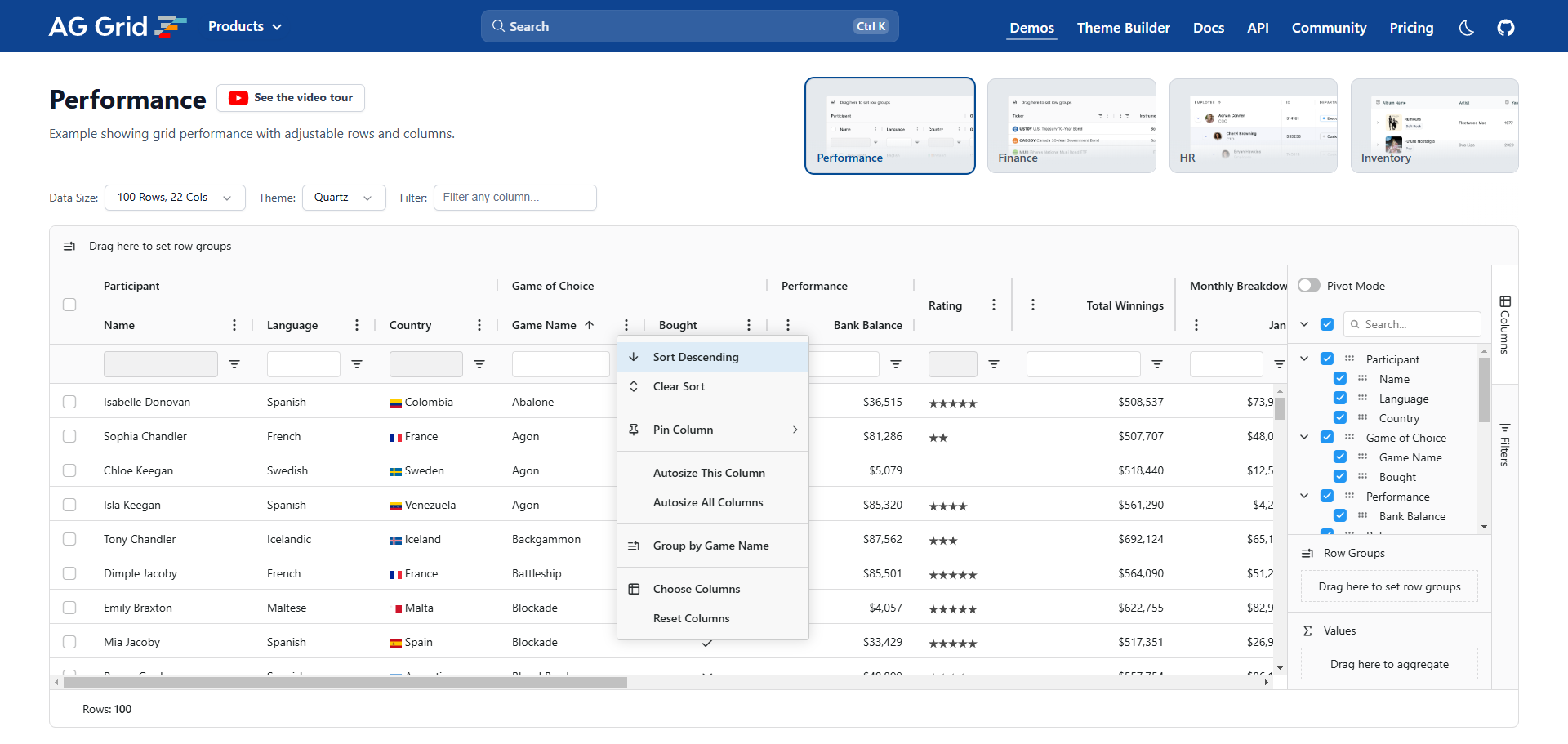This screenshot has height=744, width=1568.
Task: Select Autosize All Columns
Action: pyautogui.click(x=713, y=502)
